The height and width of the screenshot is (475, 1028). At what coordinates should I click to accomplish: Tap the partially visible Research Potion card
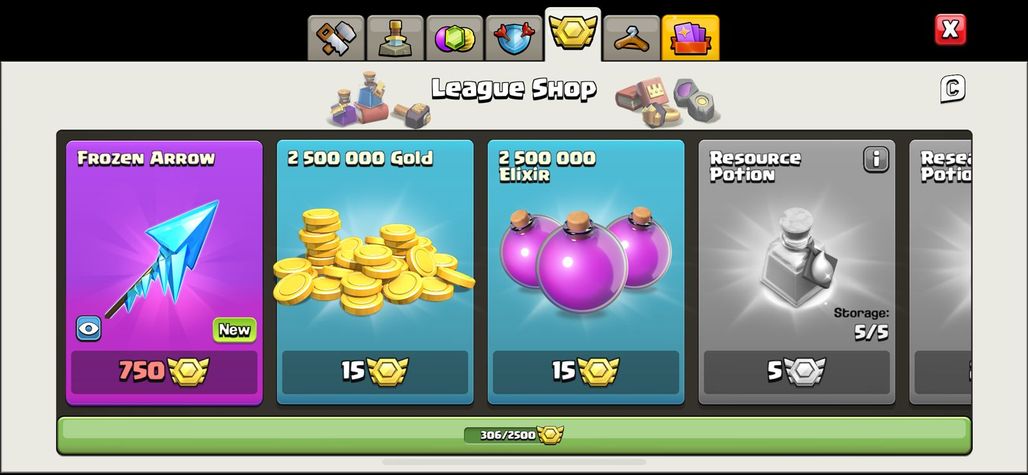click(x=940, y=272)
